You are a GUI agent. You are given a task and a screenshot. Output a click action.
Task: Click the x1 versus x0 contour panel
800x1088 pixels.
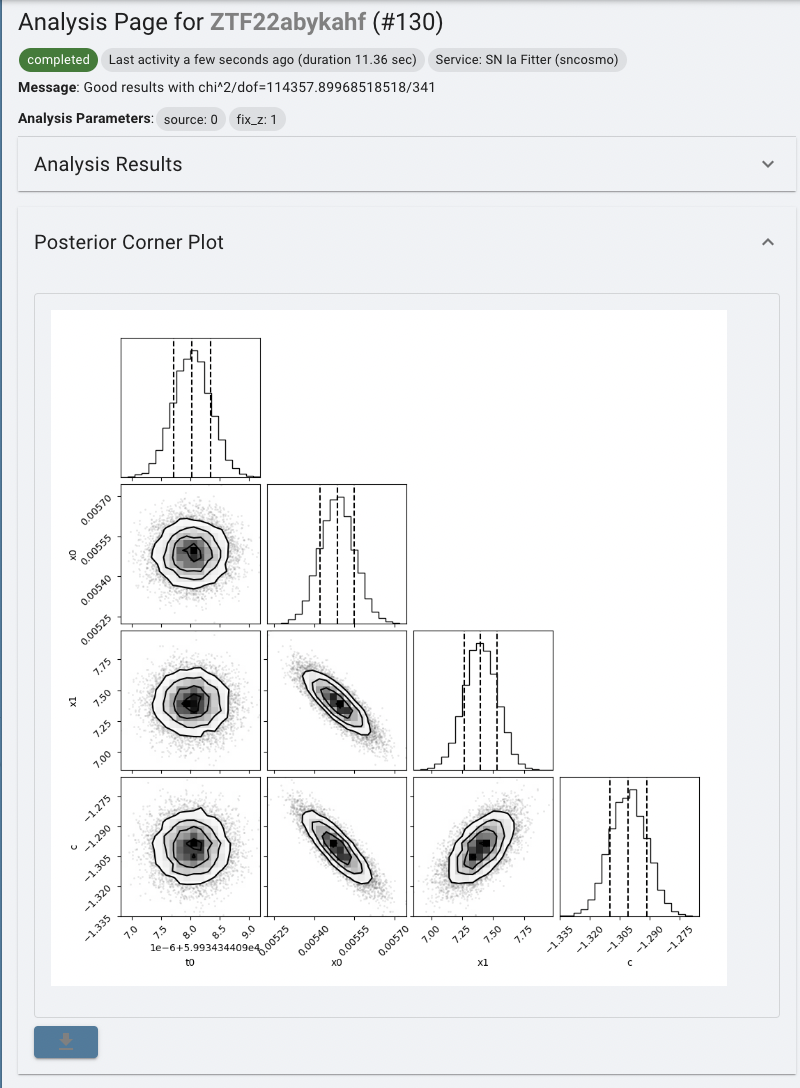point(337,700)
